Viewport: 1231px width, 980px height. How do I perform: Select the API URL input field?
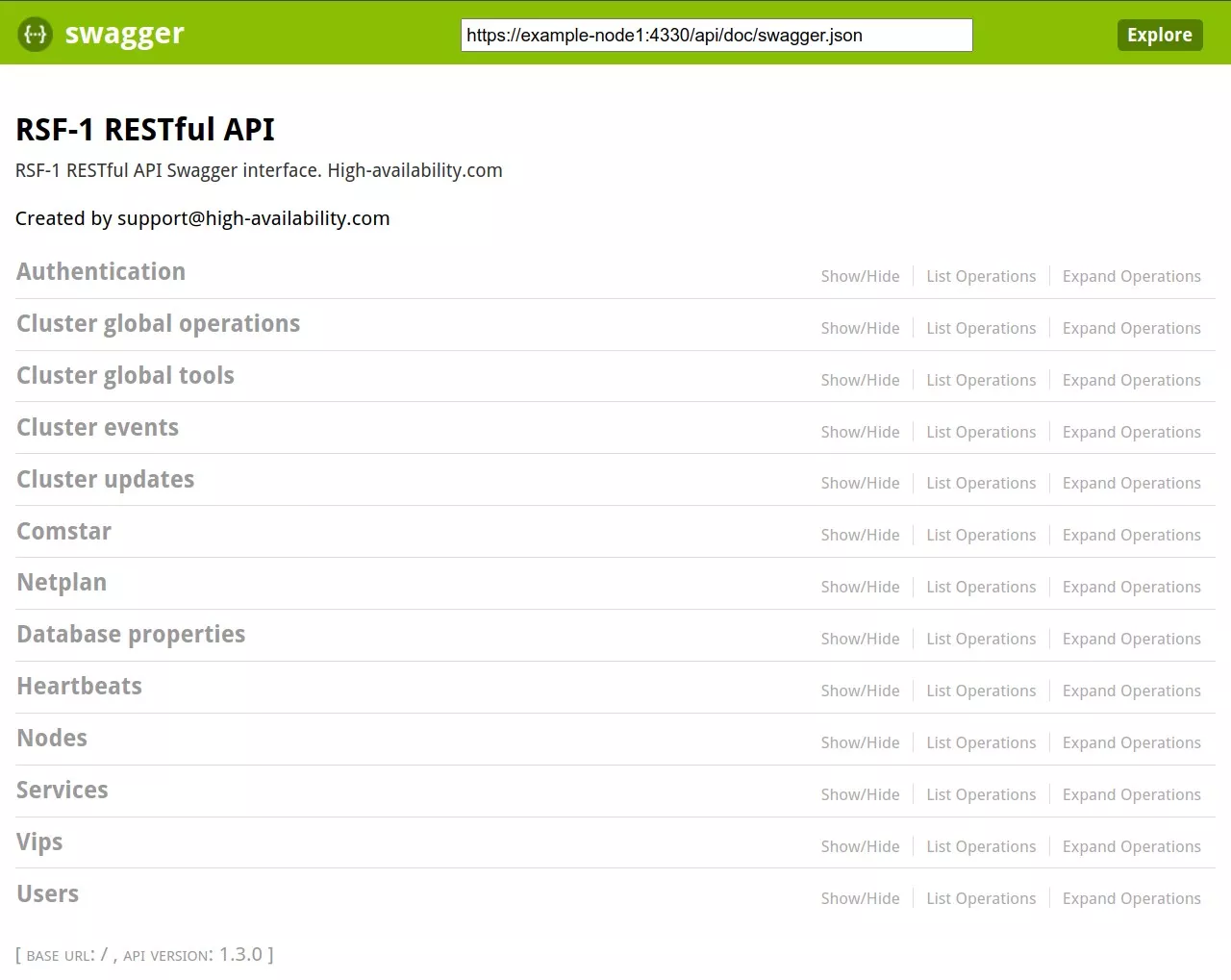point(716,35)
